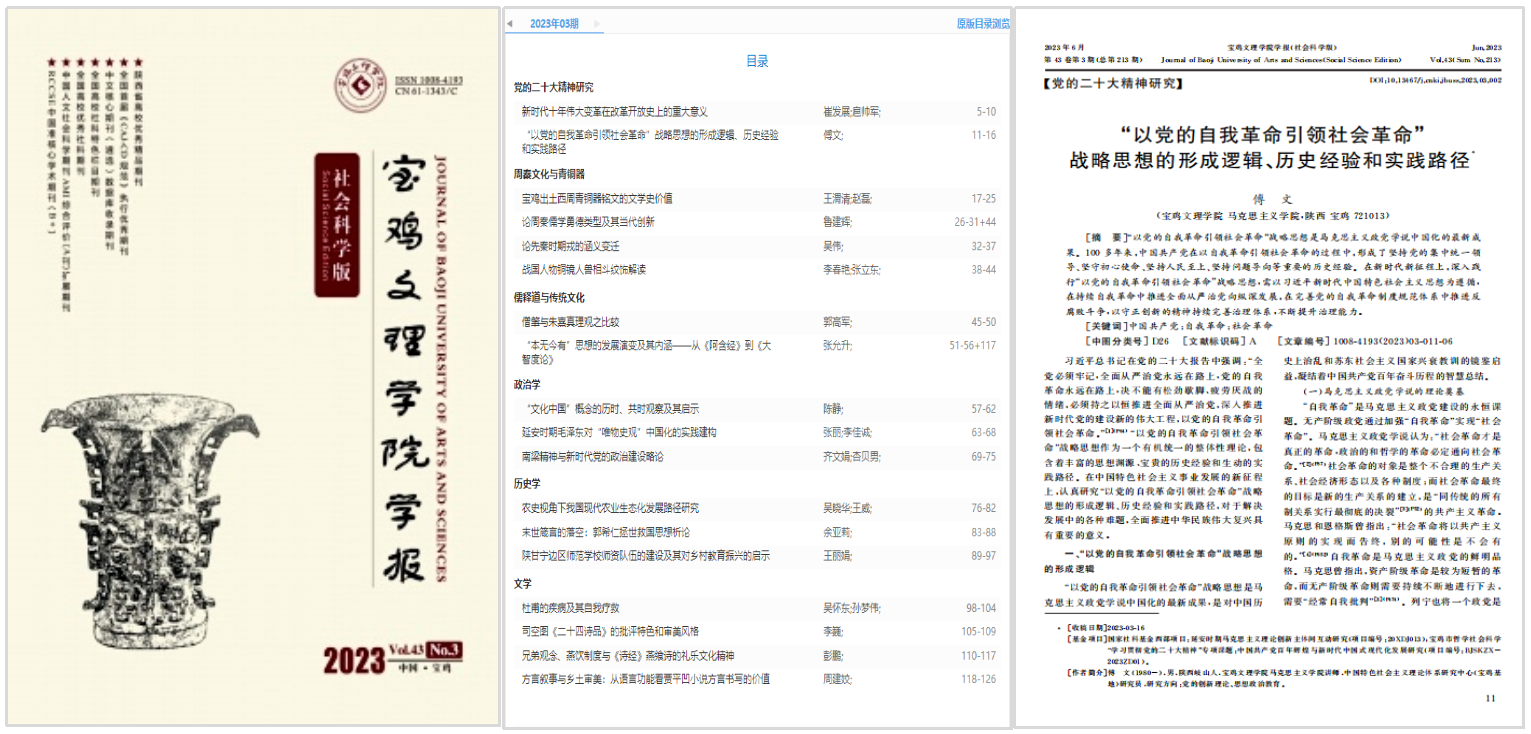Click author 陈静
The height and width of the screenshot is (734, 1531).
833,409
